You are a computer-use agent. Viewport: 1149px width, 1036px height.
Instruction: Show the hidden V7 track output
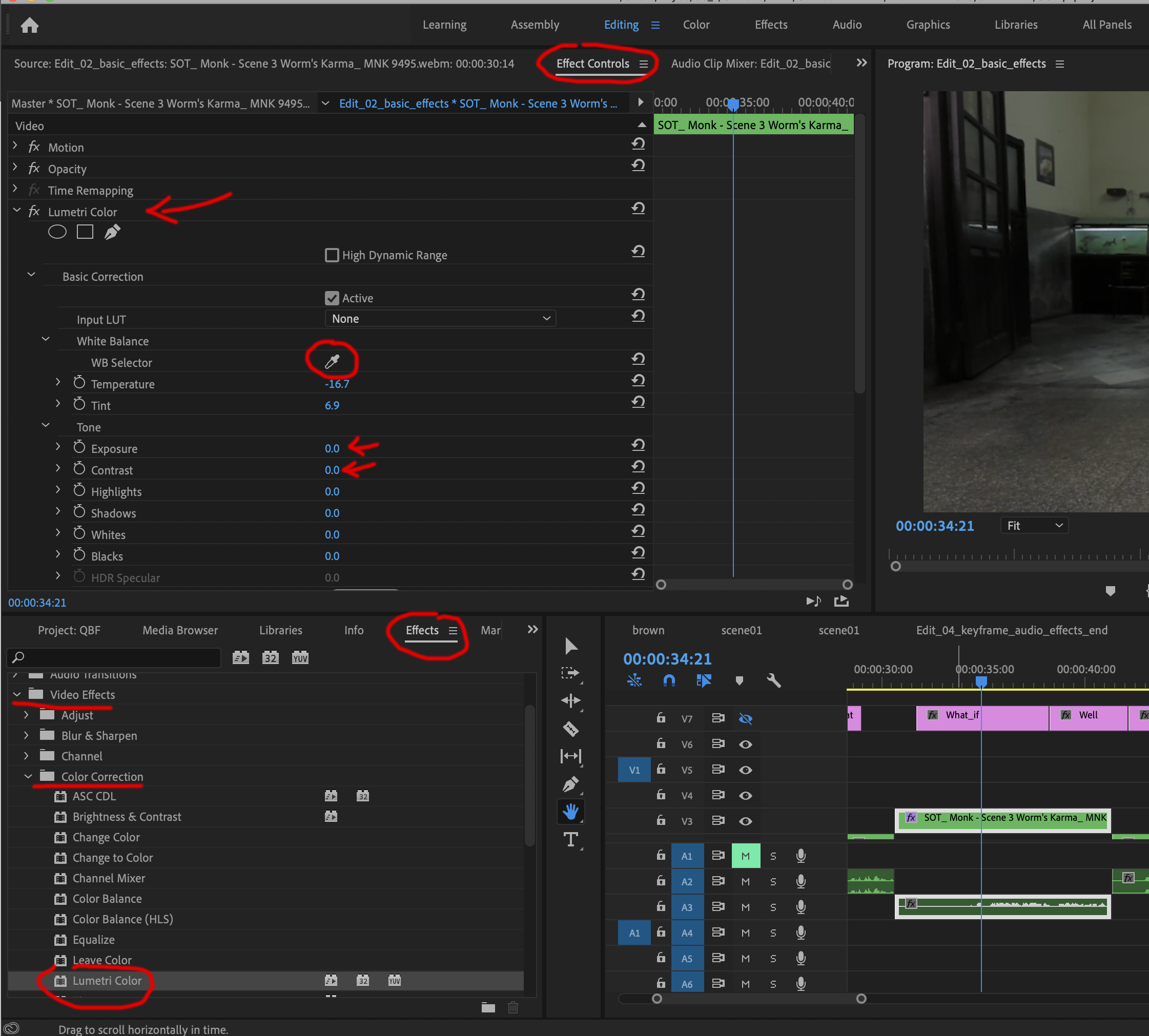click(745, 718)
